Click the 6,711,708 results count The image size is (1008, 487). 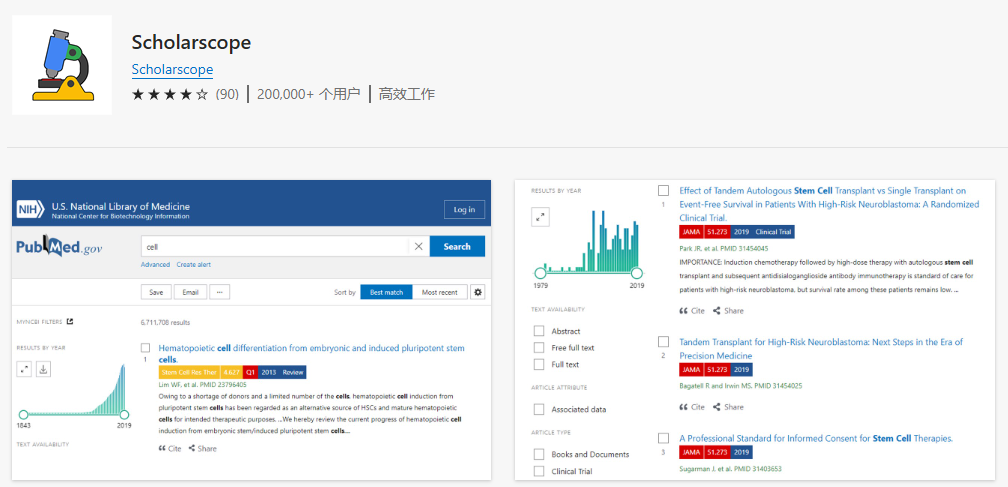click(x=165, y=322)
